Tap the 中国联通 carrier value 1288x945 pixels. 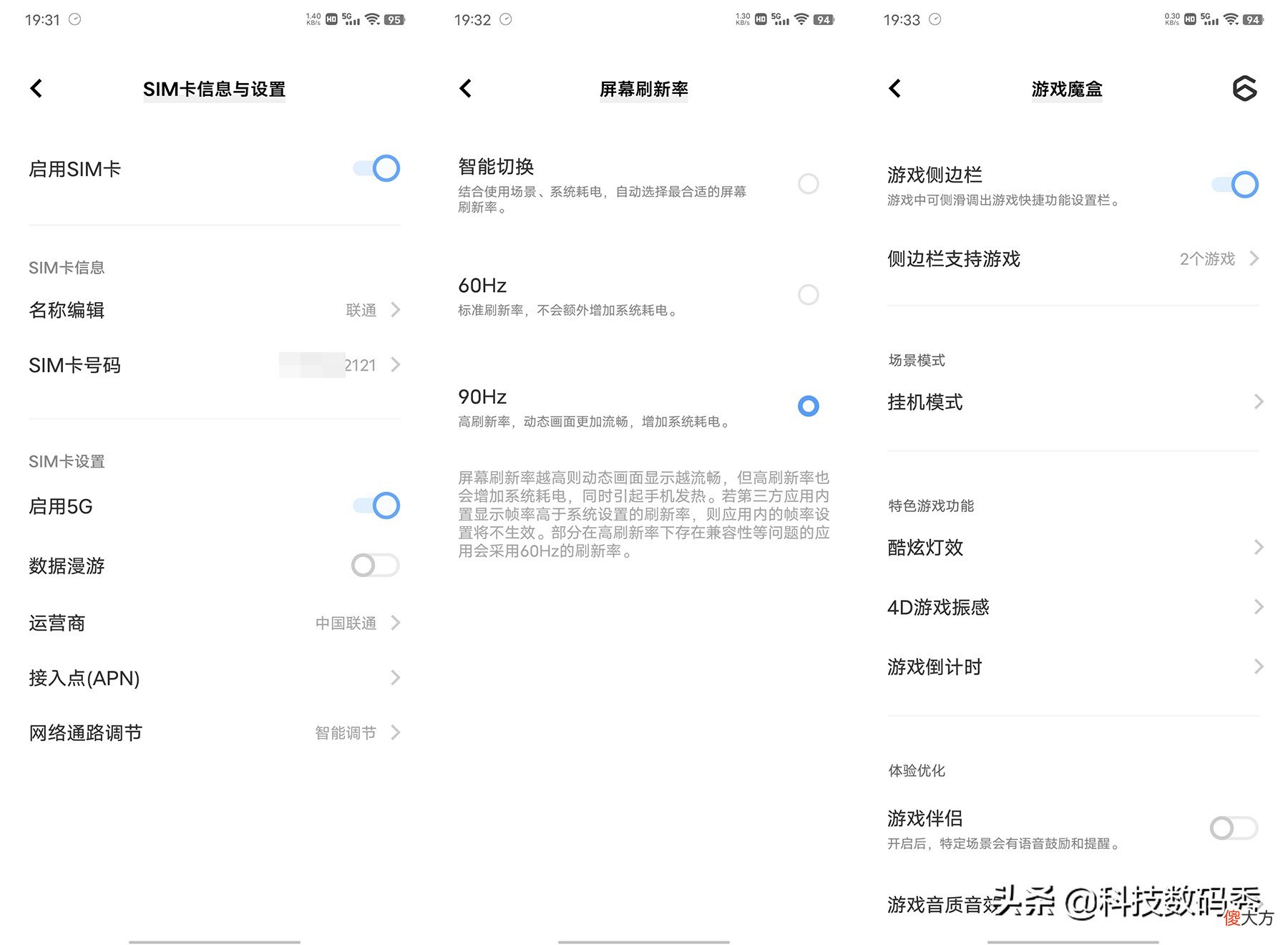pyautogui.click(x=346, y=623)
